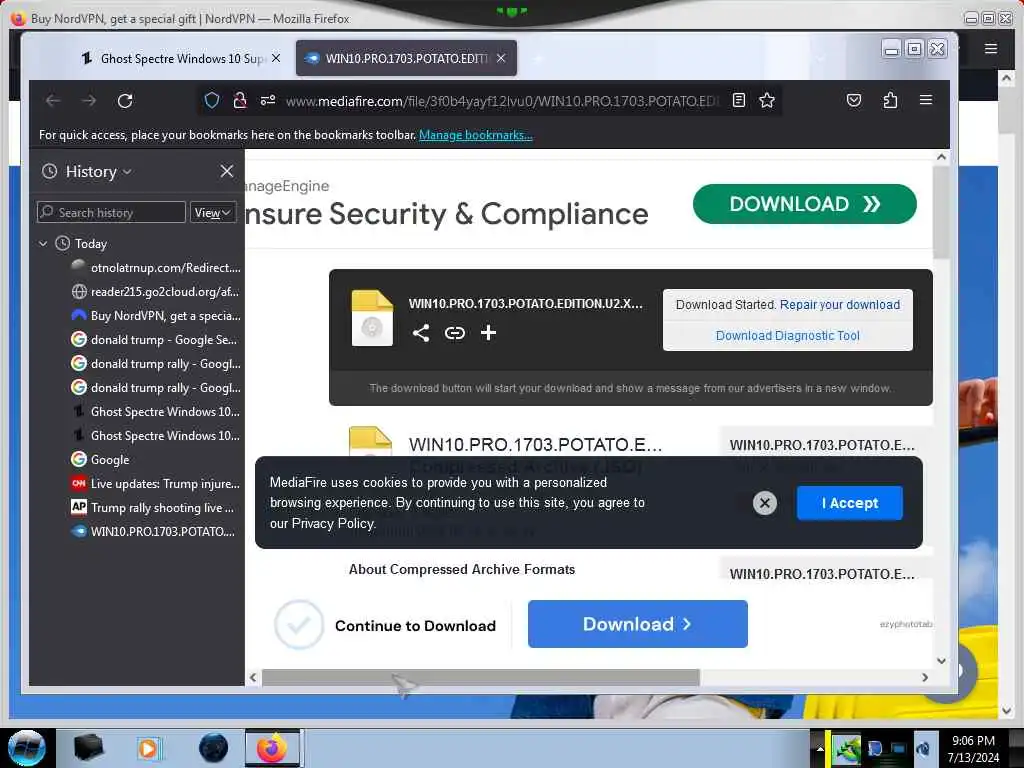Open the Extensions puzzle icon

889,101
